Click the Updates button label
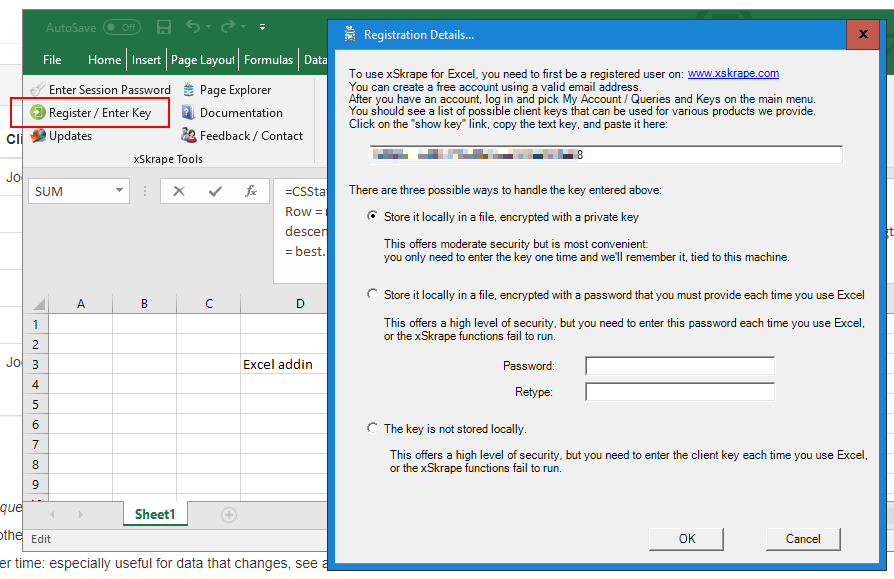 click(70, 136)
